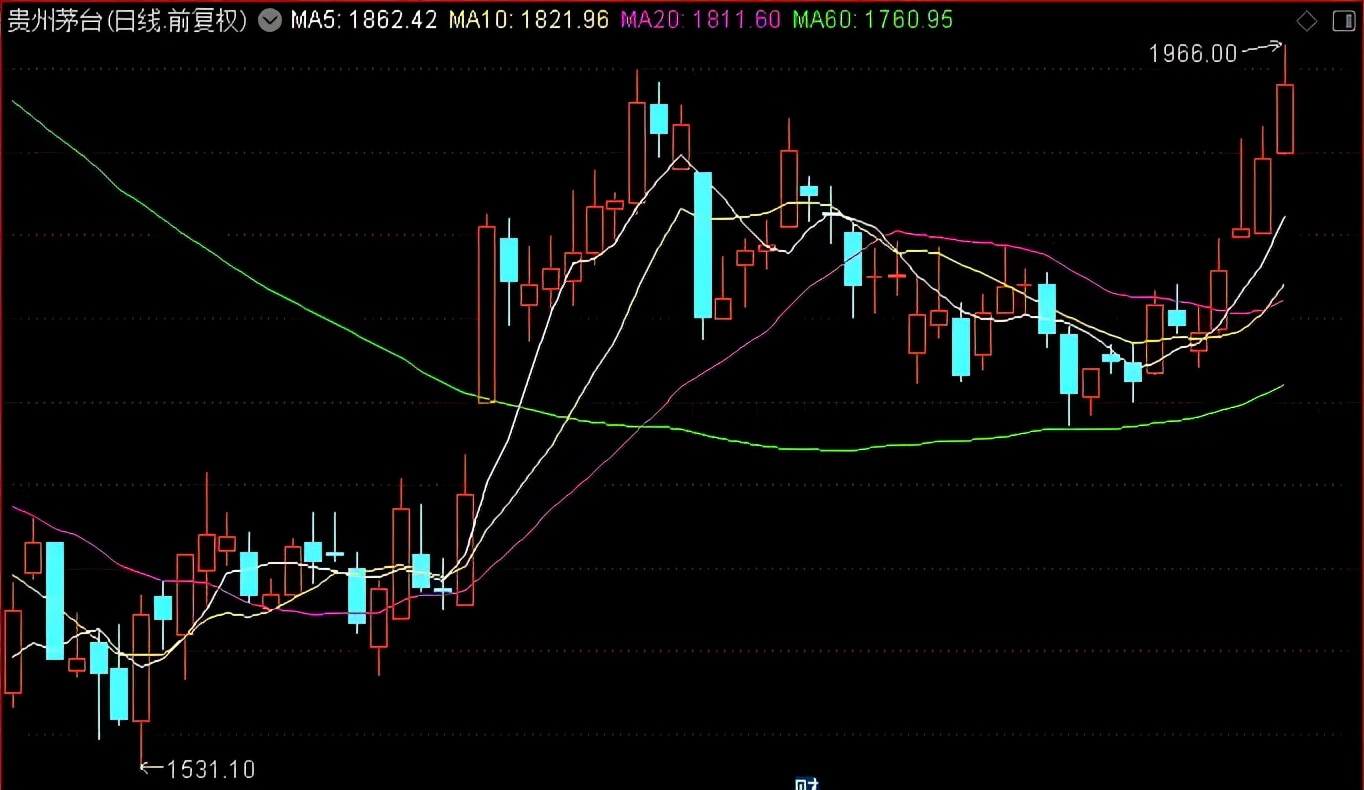Click the 1966.00 high price label
The height and width of the screenshot is (790, 1364).
1193,54
